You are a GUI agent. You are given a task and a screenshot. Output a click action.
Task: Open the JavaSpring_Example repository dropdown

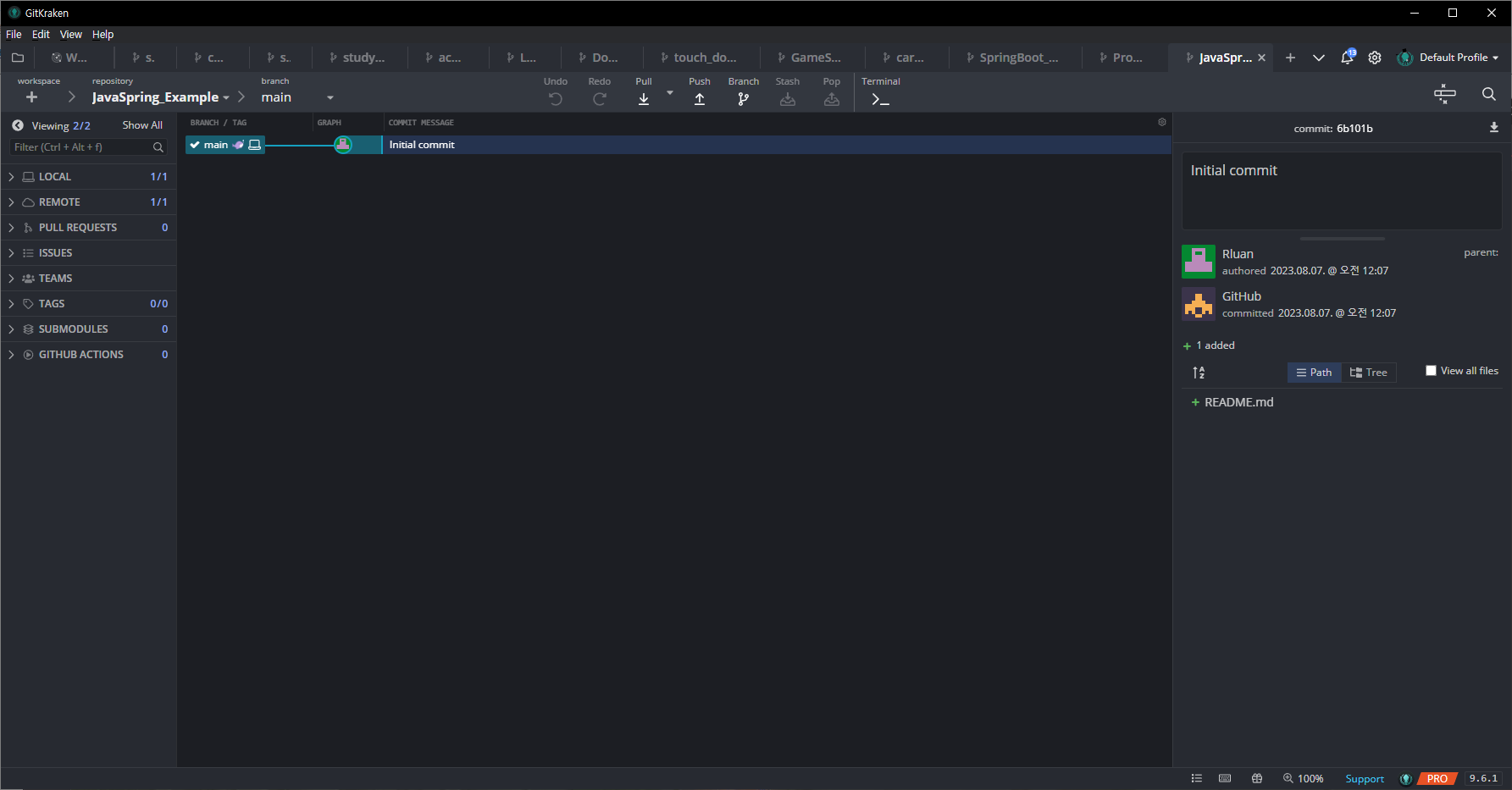coord(161,97)
